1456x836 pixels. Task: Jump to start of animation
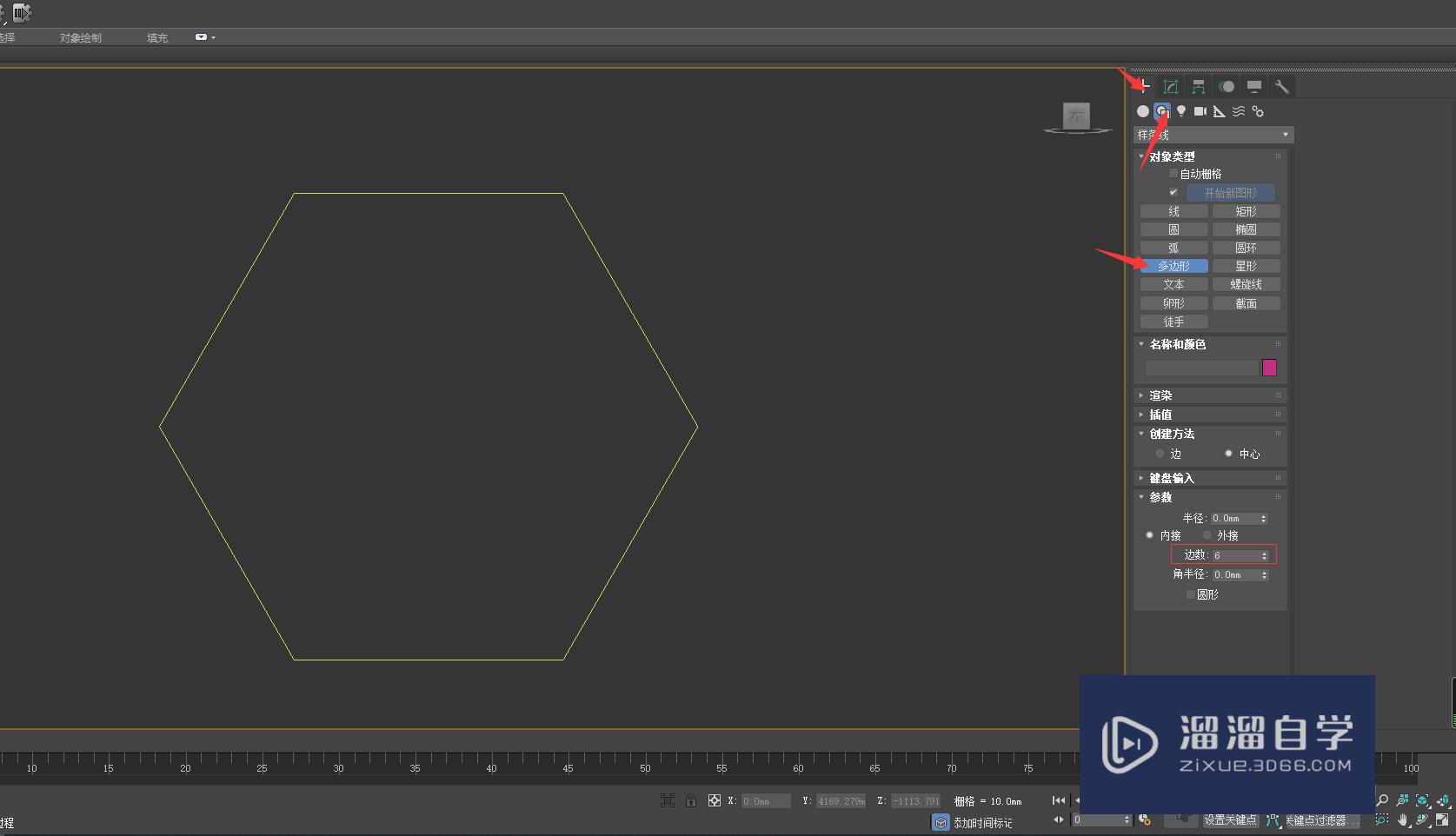(1058, 800)
